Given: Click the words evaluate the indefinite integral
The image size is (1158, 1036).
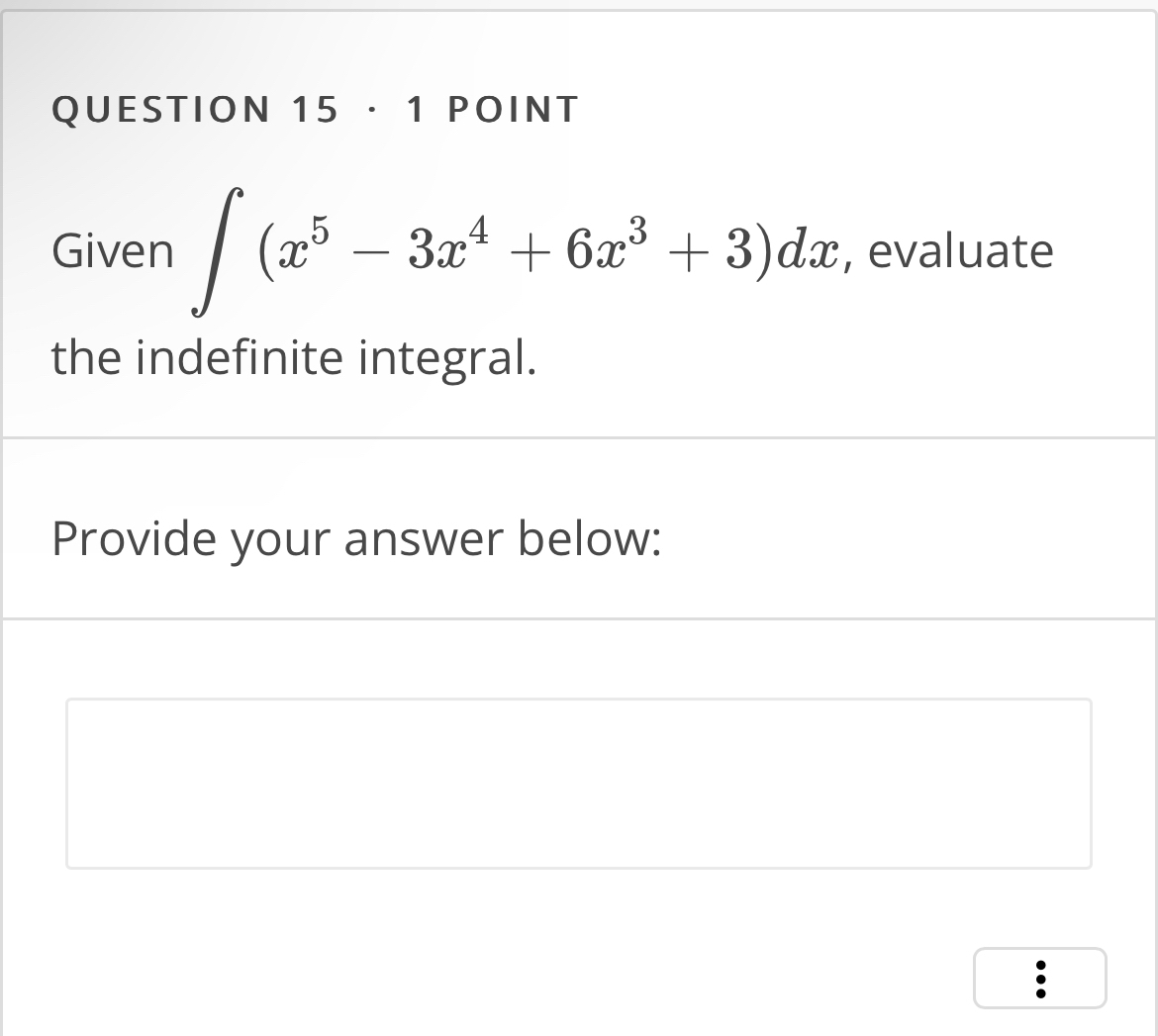Looking at the screenshot, I should click(x=294, y=358).
